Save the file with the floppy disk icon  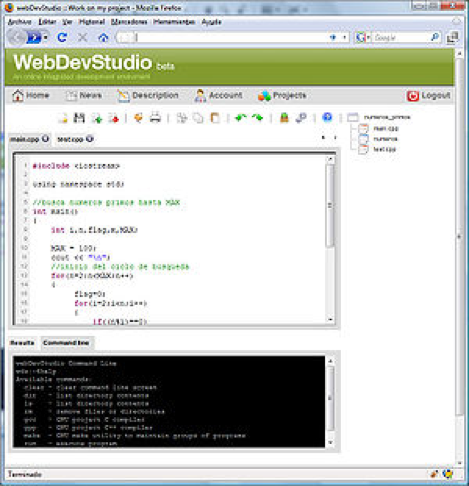coord(79,118)
